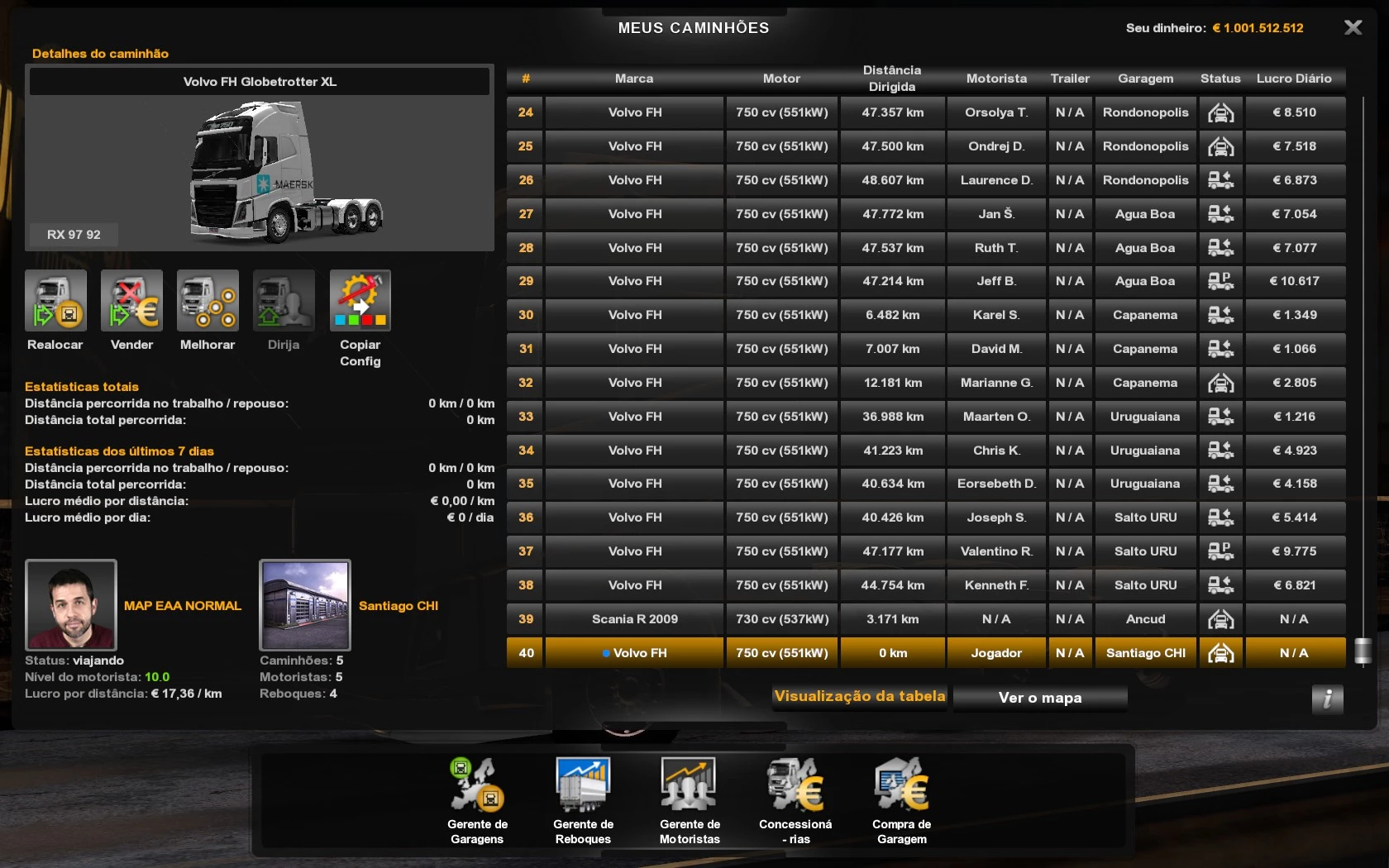1389x868 pixels.
Task: Close the Meus Caminhões window
Action: (x=1353, y=28)
